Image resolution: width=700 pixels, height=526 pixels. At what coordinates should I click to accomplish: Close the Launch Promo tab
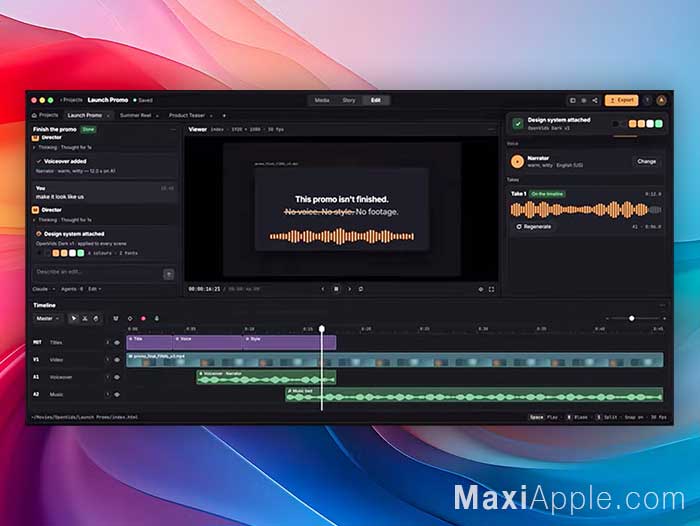(x=108, y=116)
